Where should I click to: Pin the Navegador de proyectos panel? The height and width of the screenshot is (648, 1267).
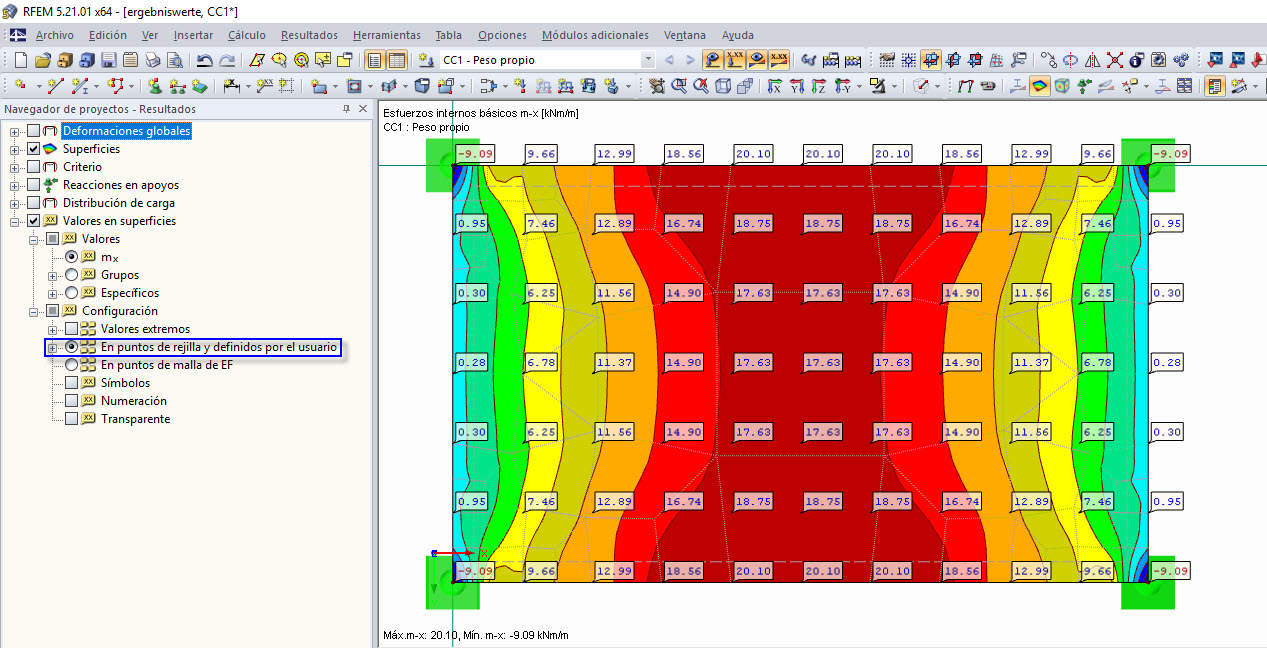click(x=346, y=109)
